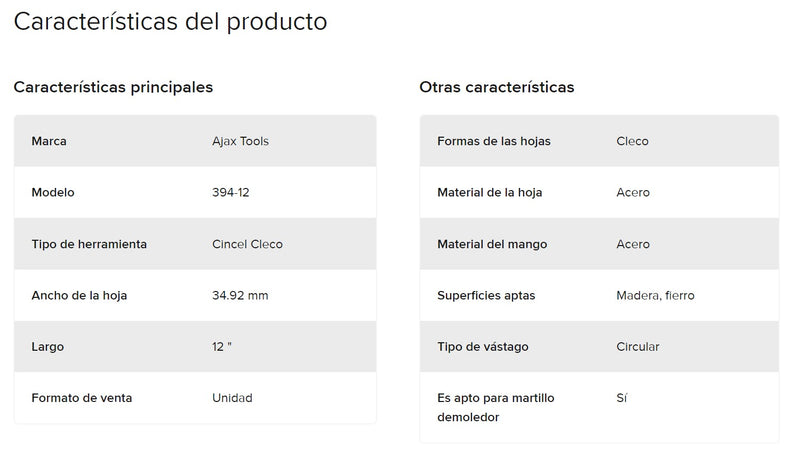Click the "Otras características" section title

click(497, 87)
